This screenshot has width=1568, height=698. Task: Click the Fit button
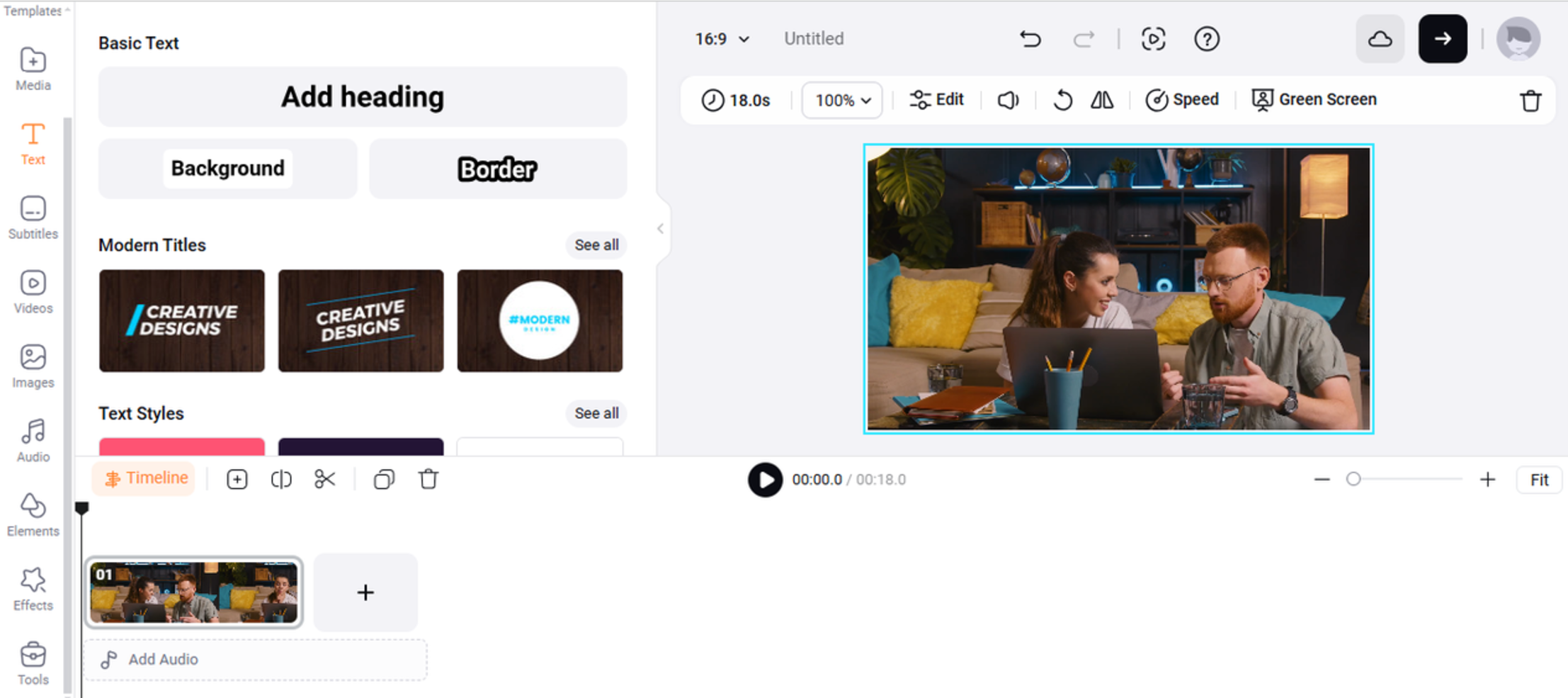point(1539,479)
